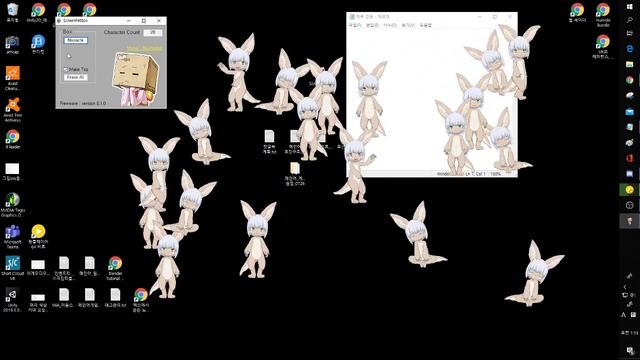Launch Avast Cleanup from the desktop

12,78
